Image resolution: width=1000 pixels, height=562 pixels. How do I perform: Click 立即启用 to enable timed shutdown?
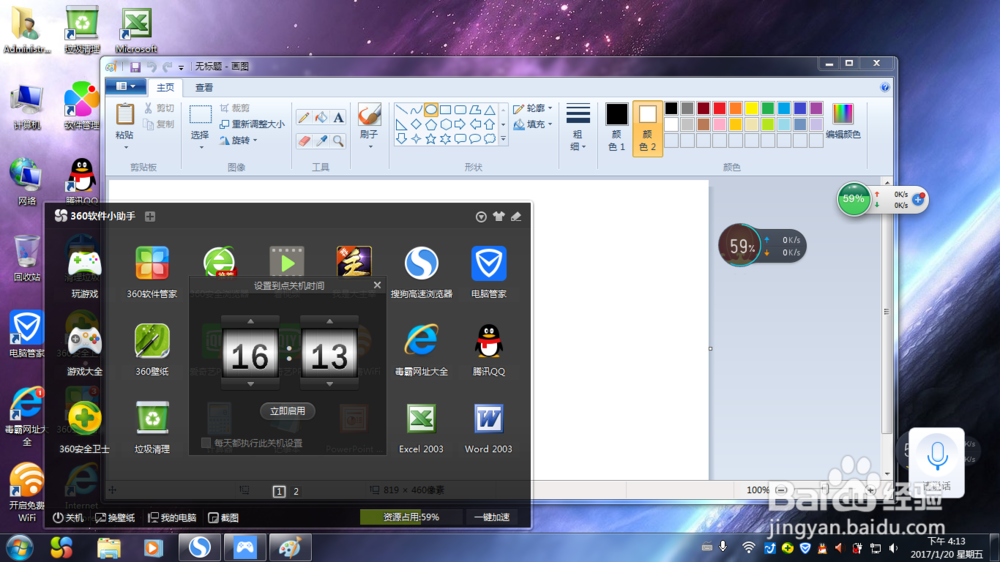(x=288, y=411)
